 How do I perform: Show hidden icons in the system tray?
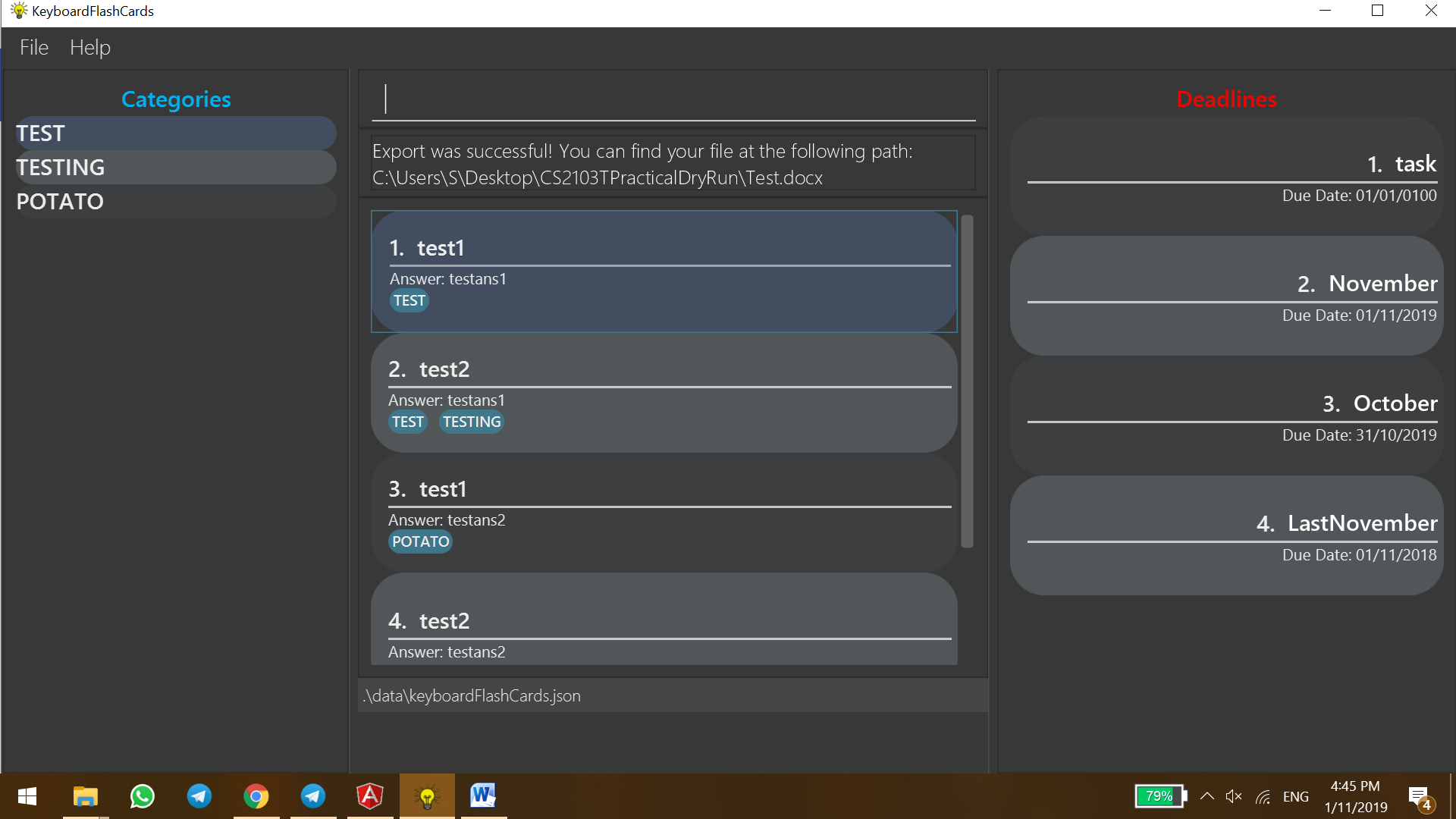point(1208,796)
